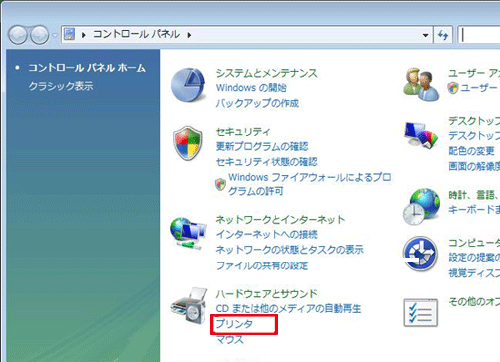The image size is (500, 362).
Task: Go back with the back arrow button
Action: (x=18, y=35)
